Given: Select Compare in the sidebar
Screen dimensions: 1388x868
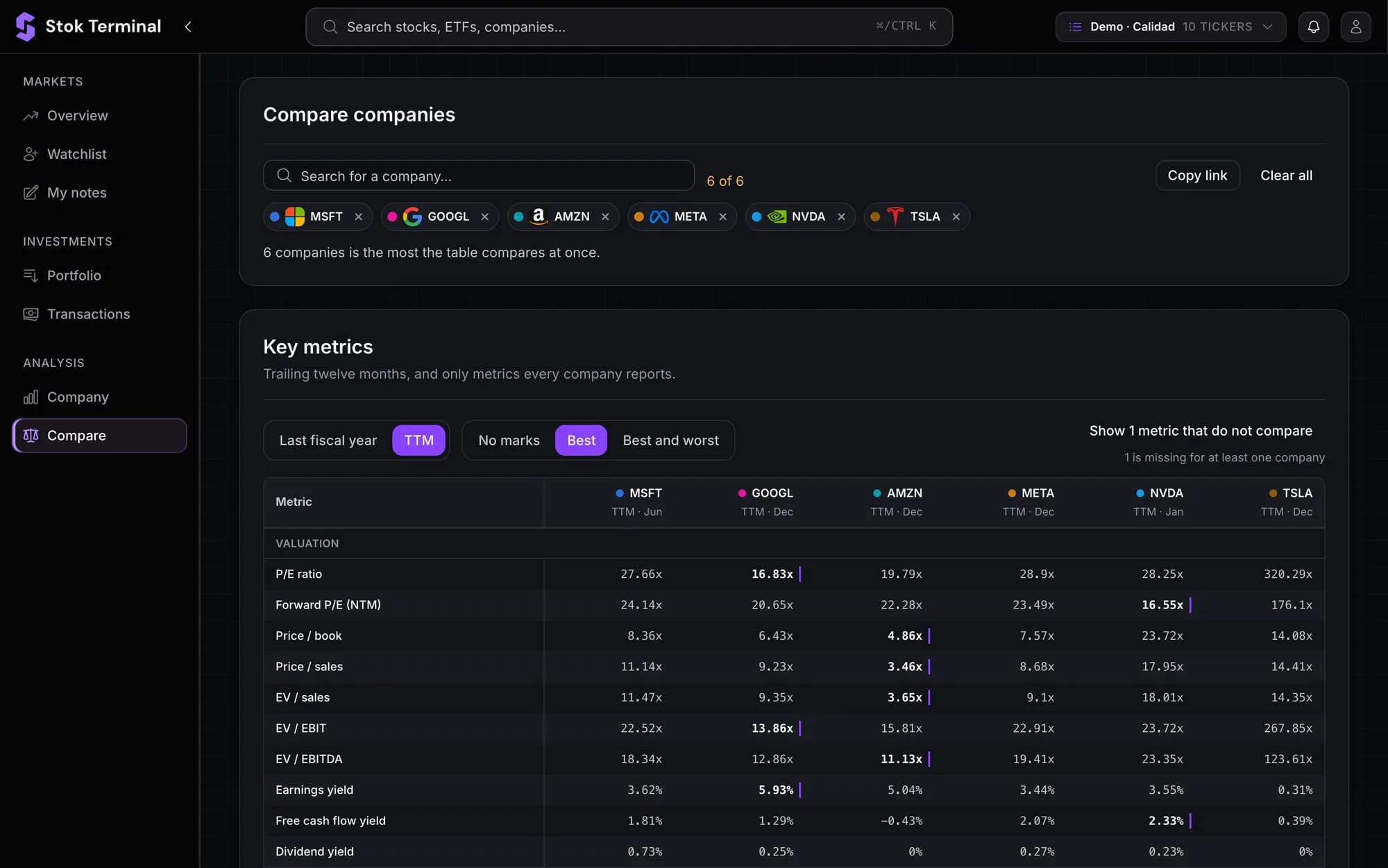Looking at the screenshot, I should click(x=99, y=436).
